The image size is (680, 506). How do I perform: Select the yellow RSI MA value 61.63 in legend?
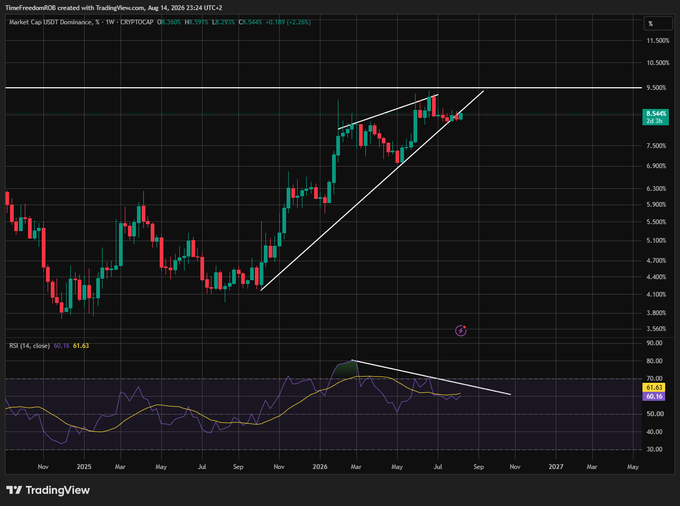(x=81, y=346)
